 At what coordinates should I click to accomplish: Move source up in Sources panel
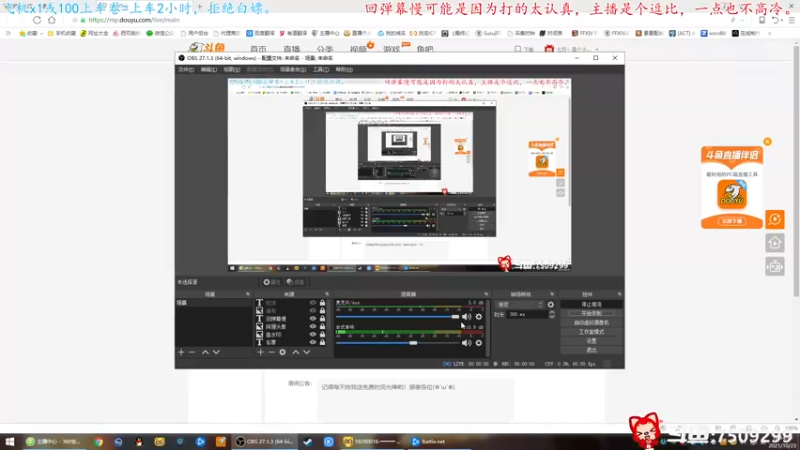pos(295,352)
